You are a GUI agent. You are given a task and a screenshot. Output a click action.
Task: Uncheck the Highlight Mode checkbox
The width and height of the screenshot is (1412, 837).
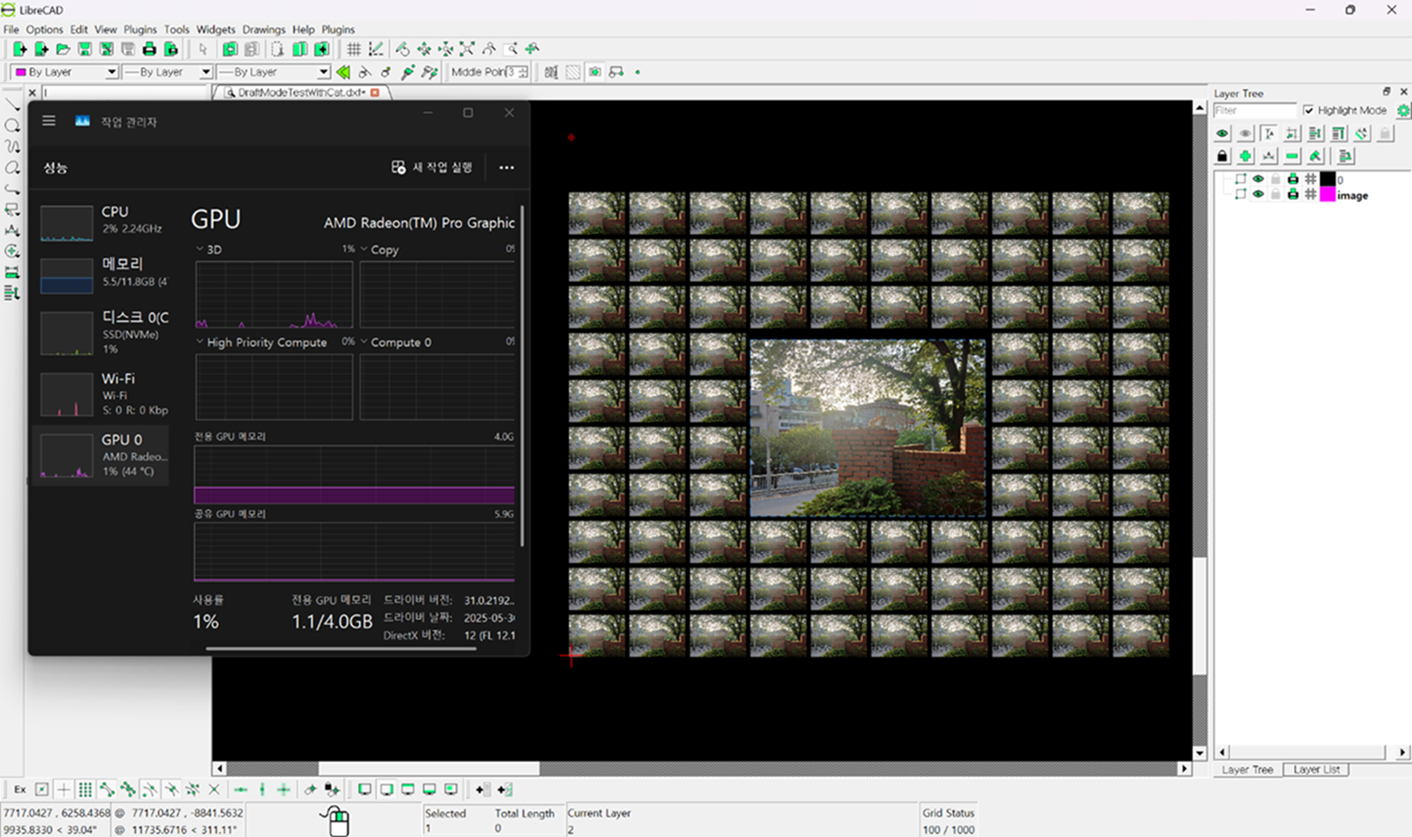coord(1308,111)
